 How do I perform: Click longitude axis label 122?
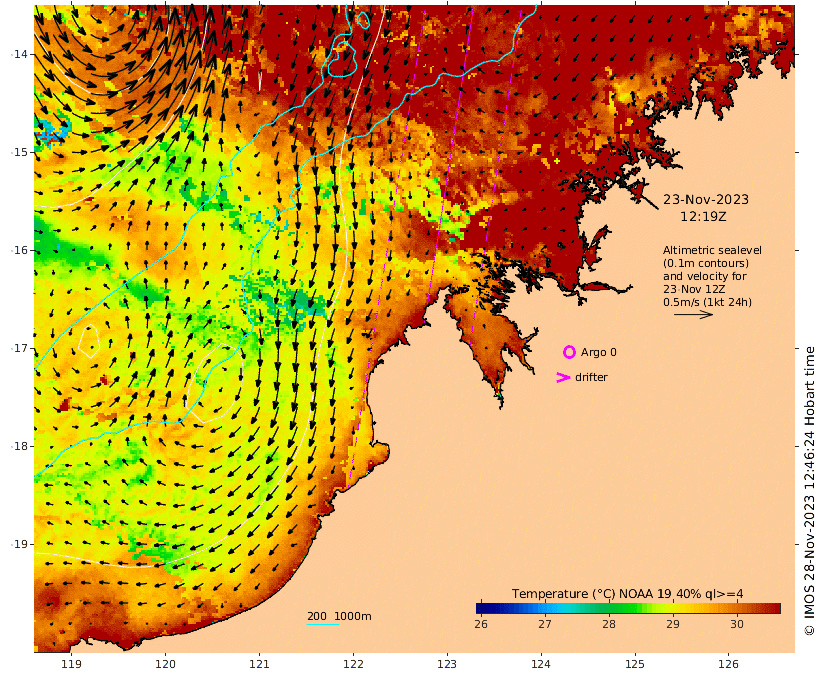(353, 664)
